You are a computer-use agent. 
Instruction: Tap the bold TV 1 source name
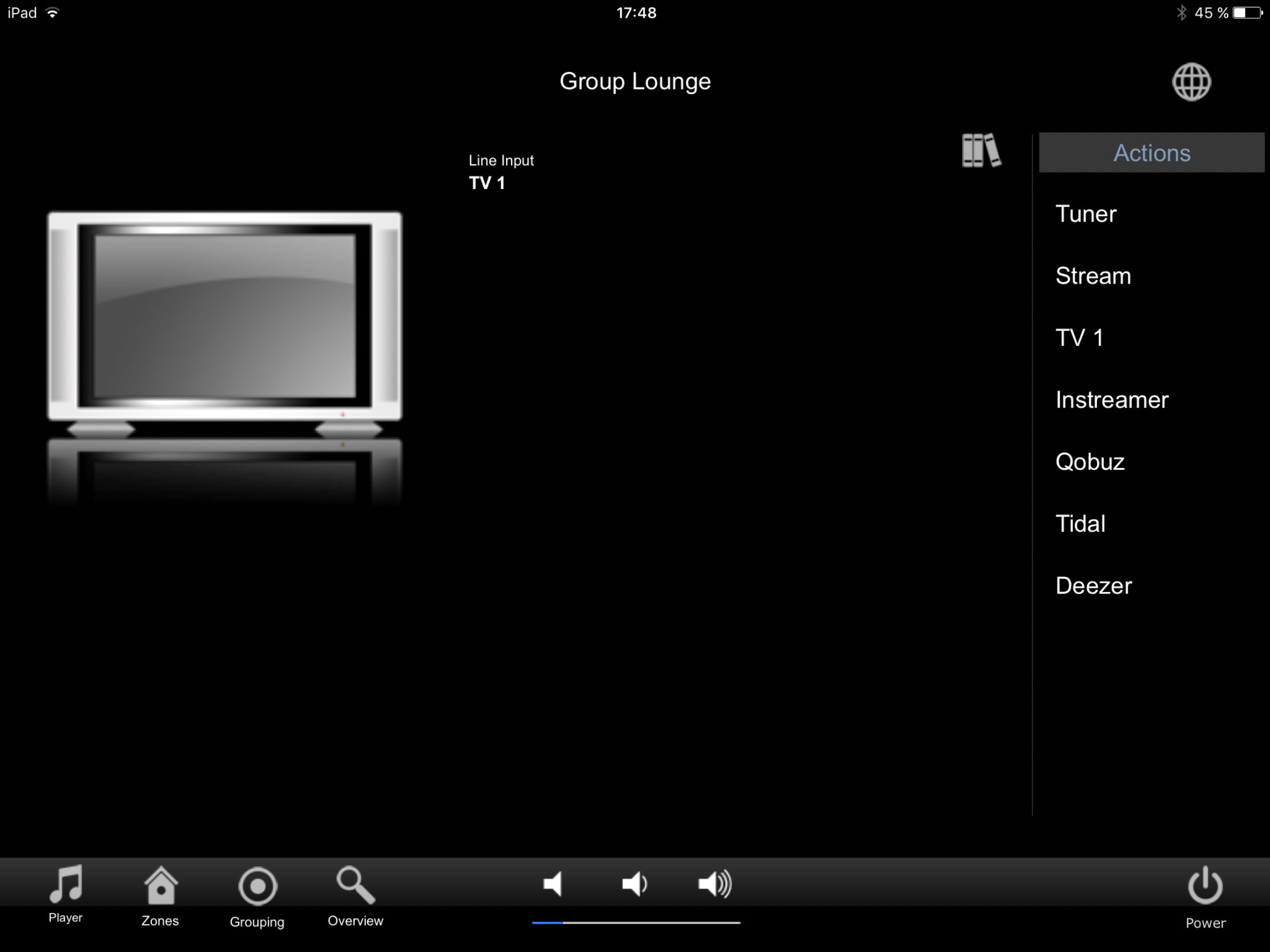(487, 183)
